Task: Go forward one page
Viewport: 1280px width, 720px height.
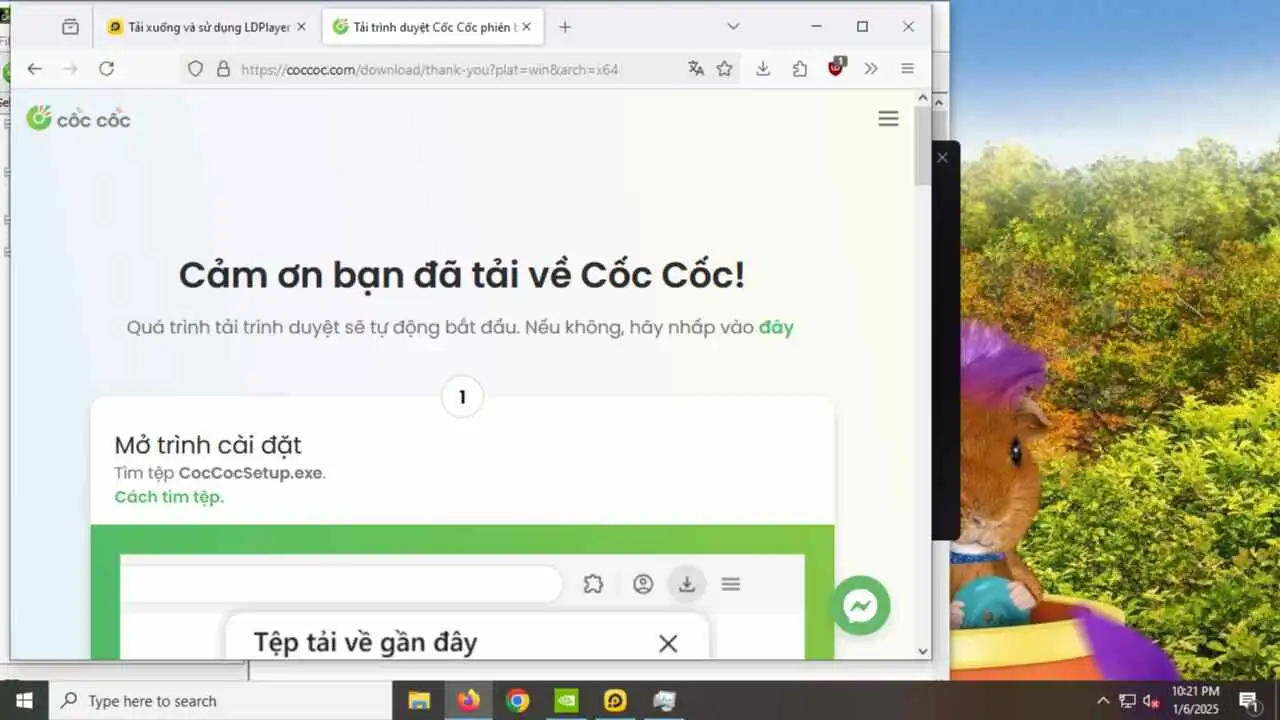Action: tap(70, 69)
